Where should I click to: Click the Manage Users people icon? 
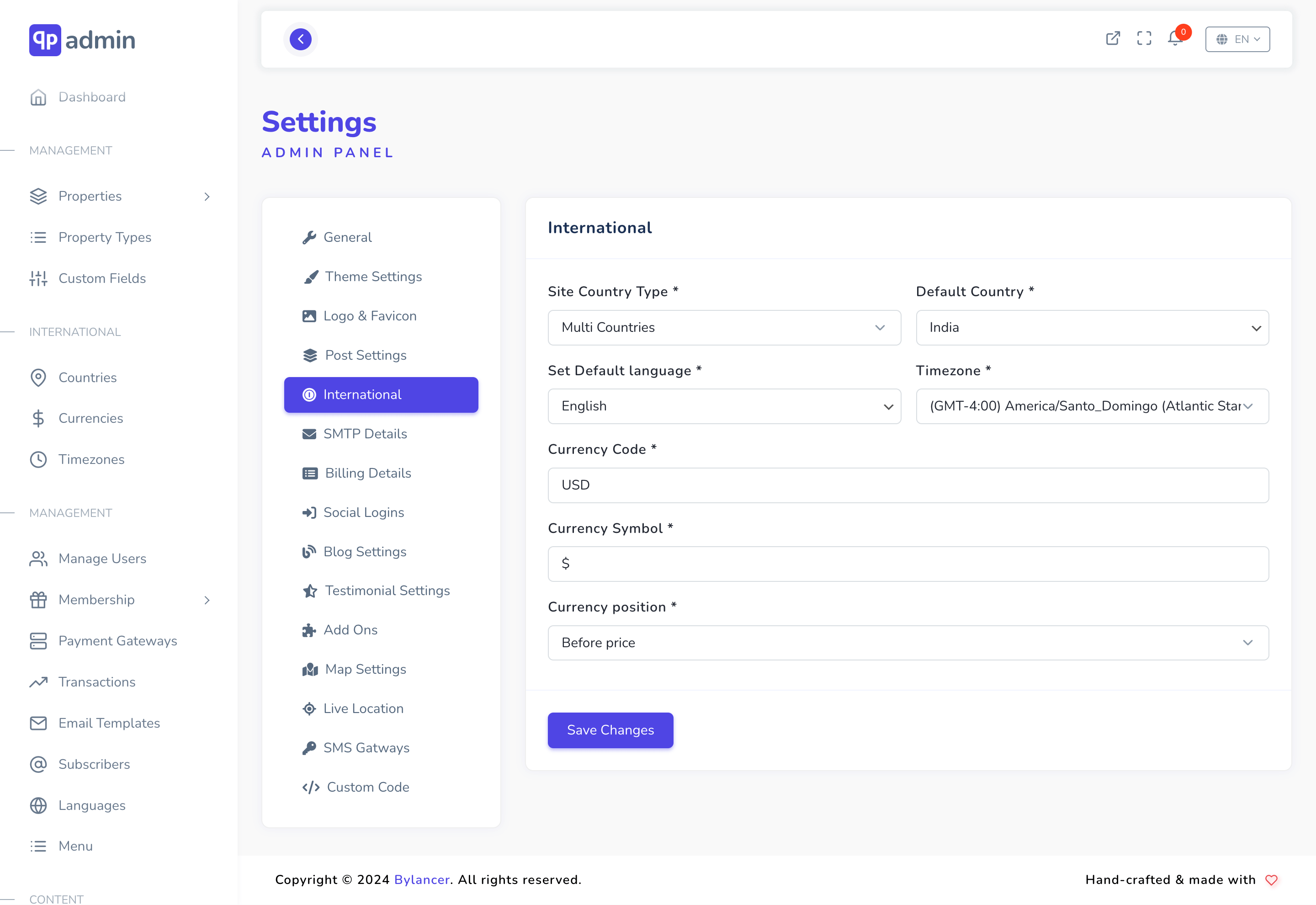pos(38,559)
